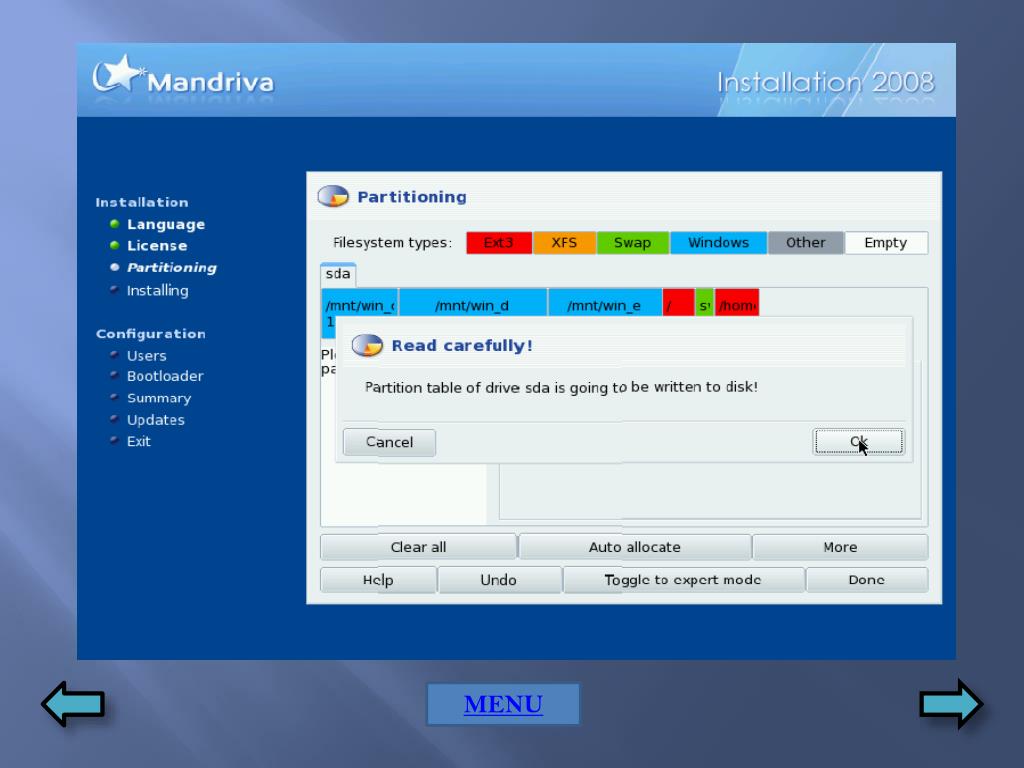
Task: Click the Partitioning pie chart icon
Action: [333, 196]
